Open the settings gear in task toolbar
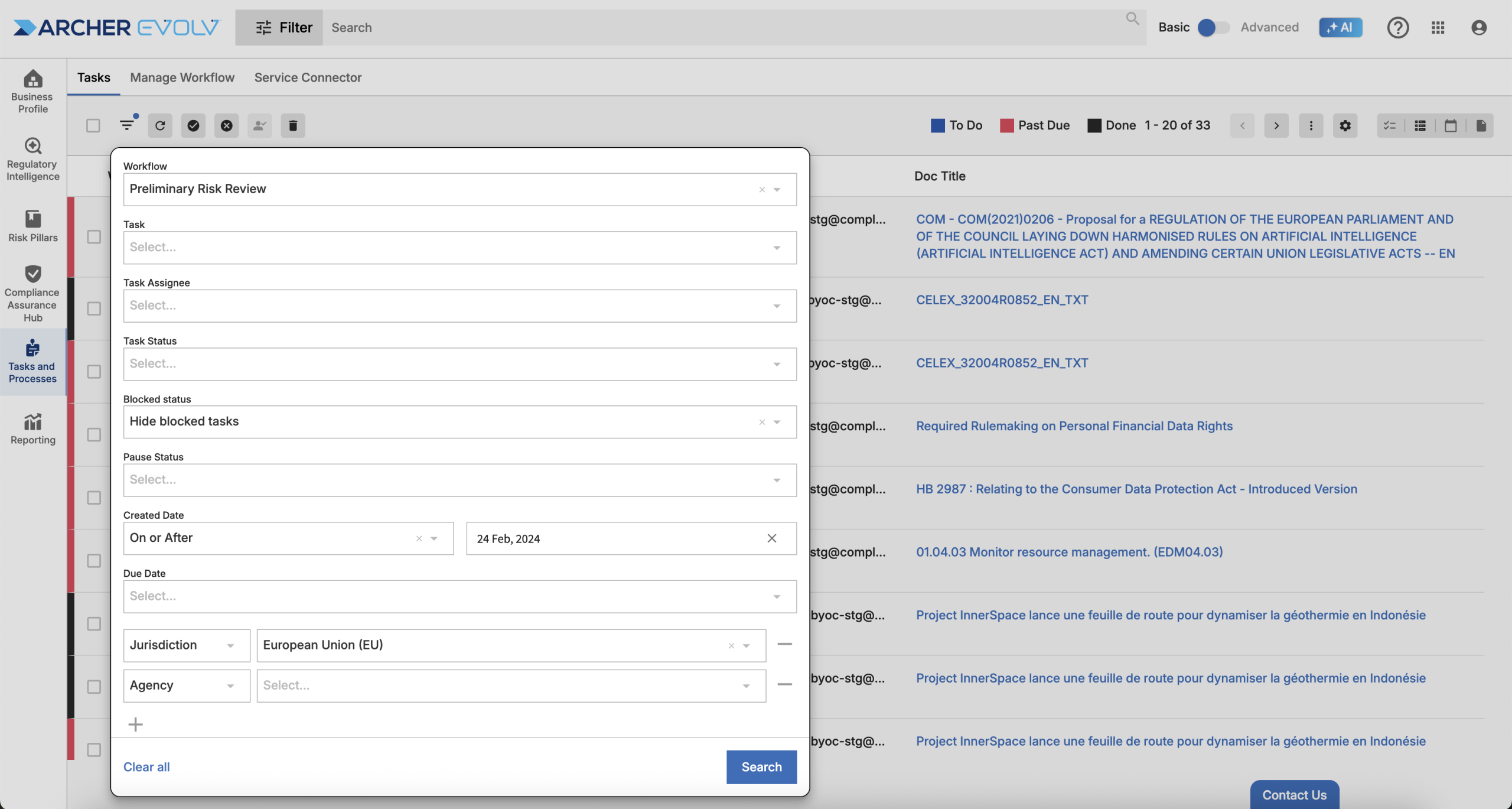 [x=1345, y=125]
